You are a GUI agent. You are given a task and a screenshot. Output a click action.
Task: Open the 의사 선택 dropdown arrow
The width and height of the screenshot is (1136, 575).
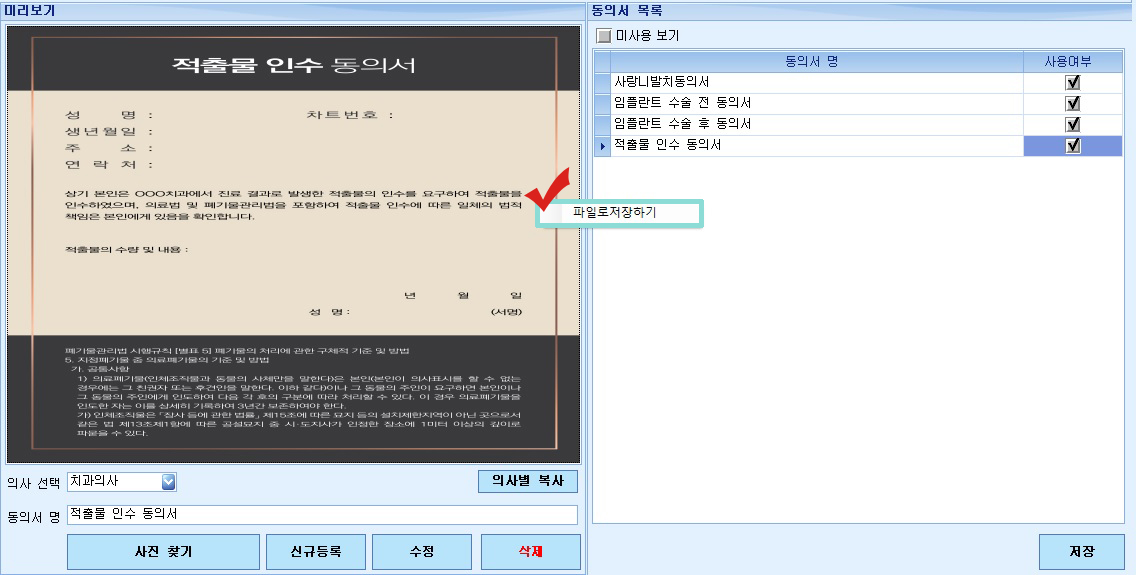[168, 482]
